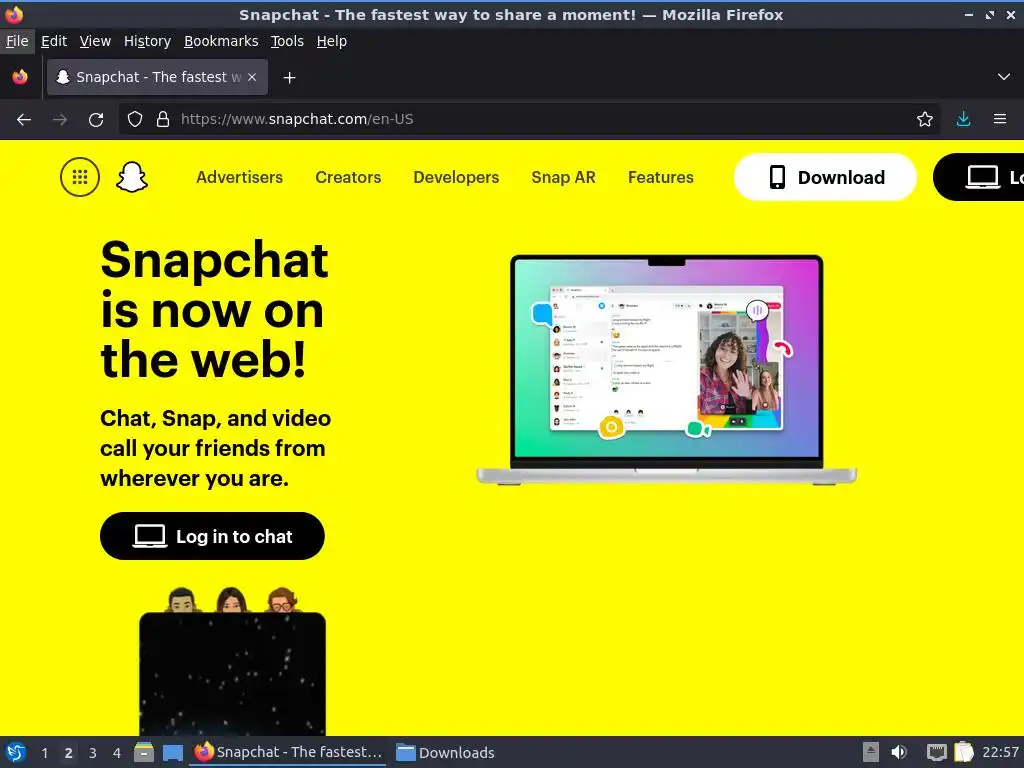
Task: Select the Snapchat Firefox taskbar entry
Action: [288, 752]
